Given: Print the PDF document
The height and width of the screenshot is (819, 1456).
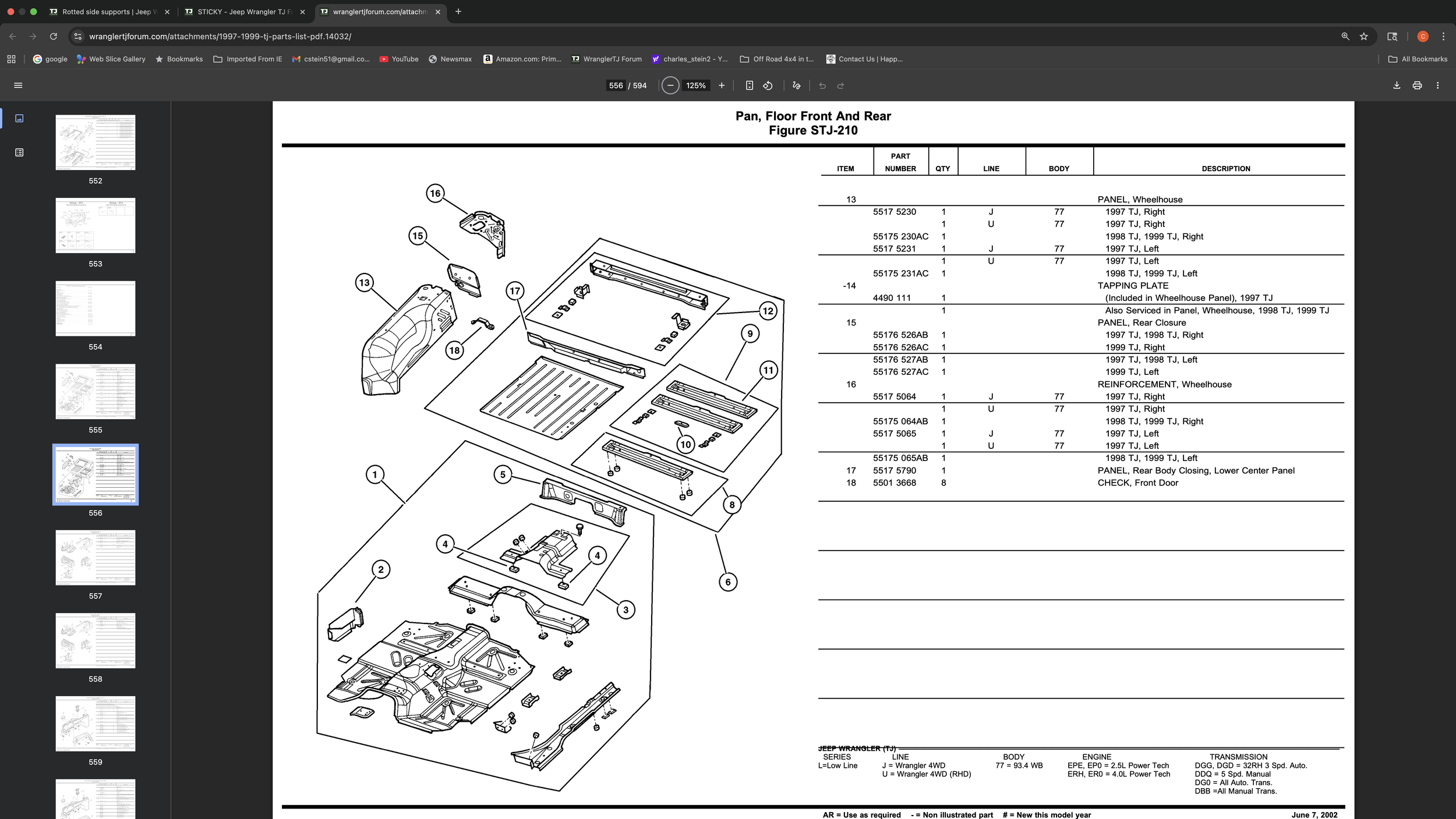Looking at the screenshot, I should pos(1417,86).
